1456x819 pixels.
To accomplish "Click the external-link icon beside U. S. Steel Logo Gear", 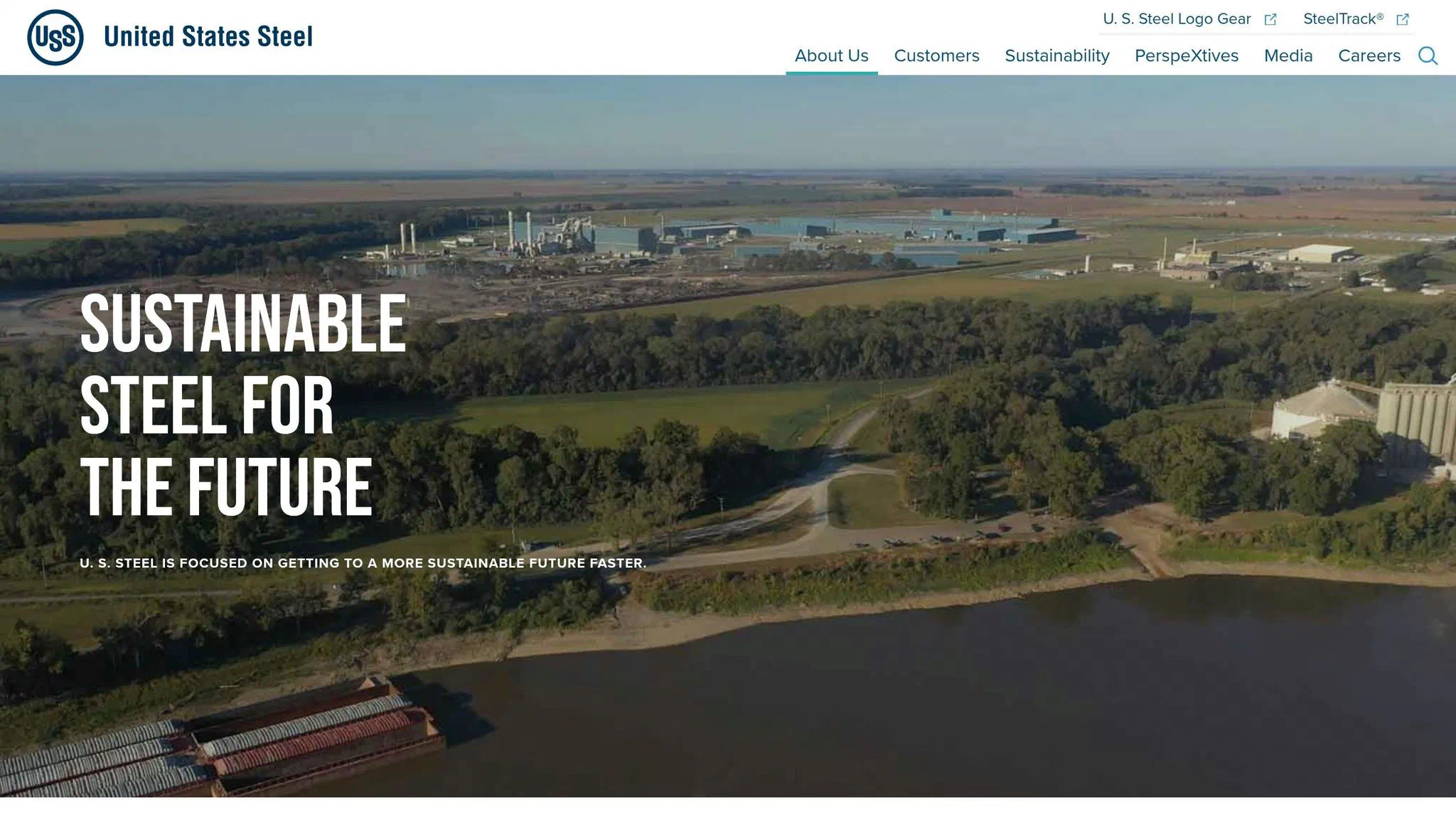I will [x=1270, y=19].
